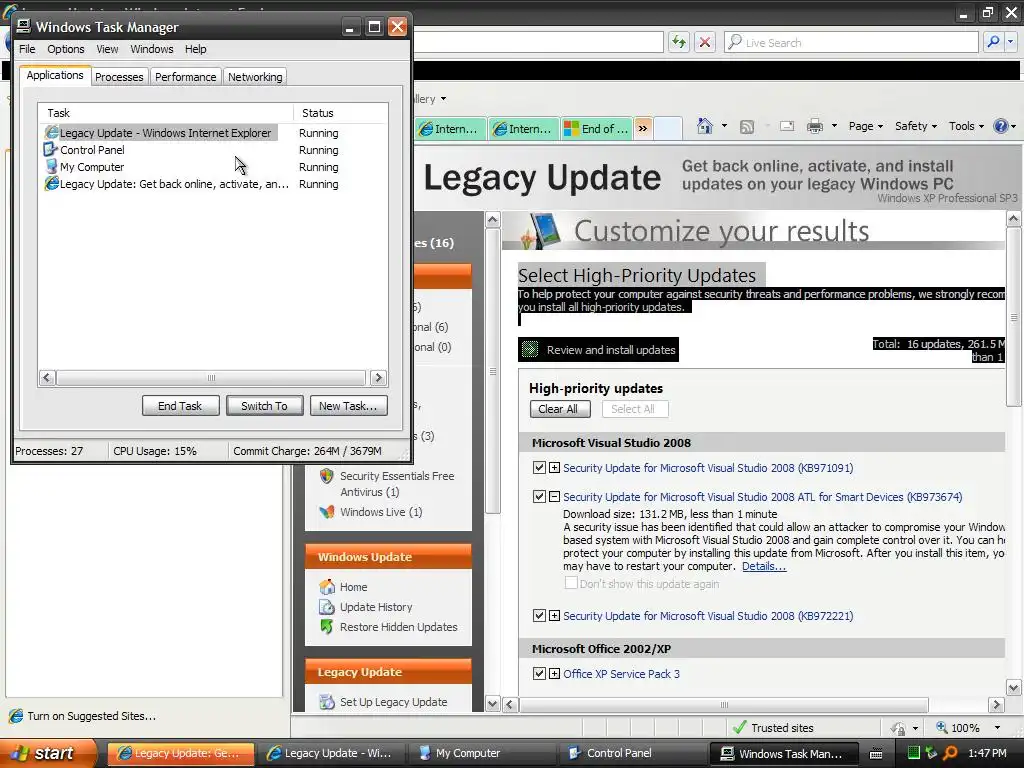Click the green arrow icon on Review and install
This screenshot has width=1024, height=768.
point(530,349)
